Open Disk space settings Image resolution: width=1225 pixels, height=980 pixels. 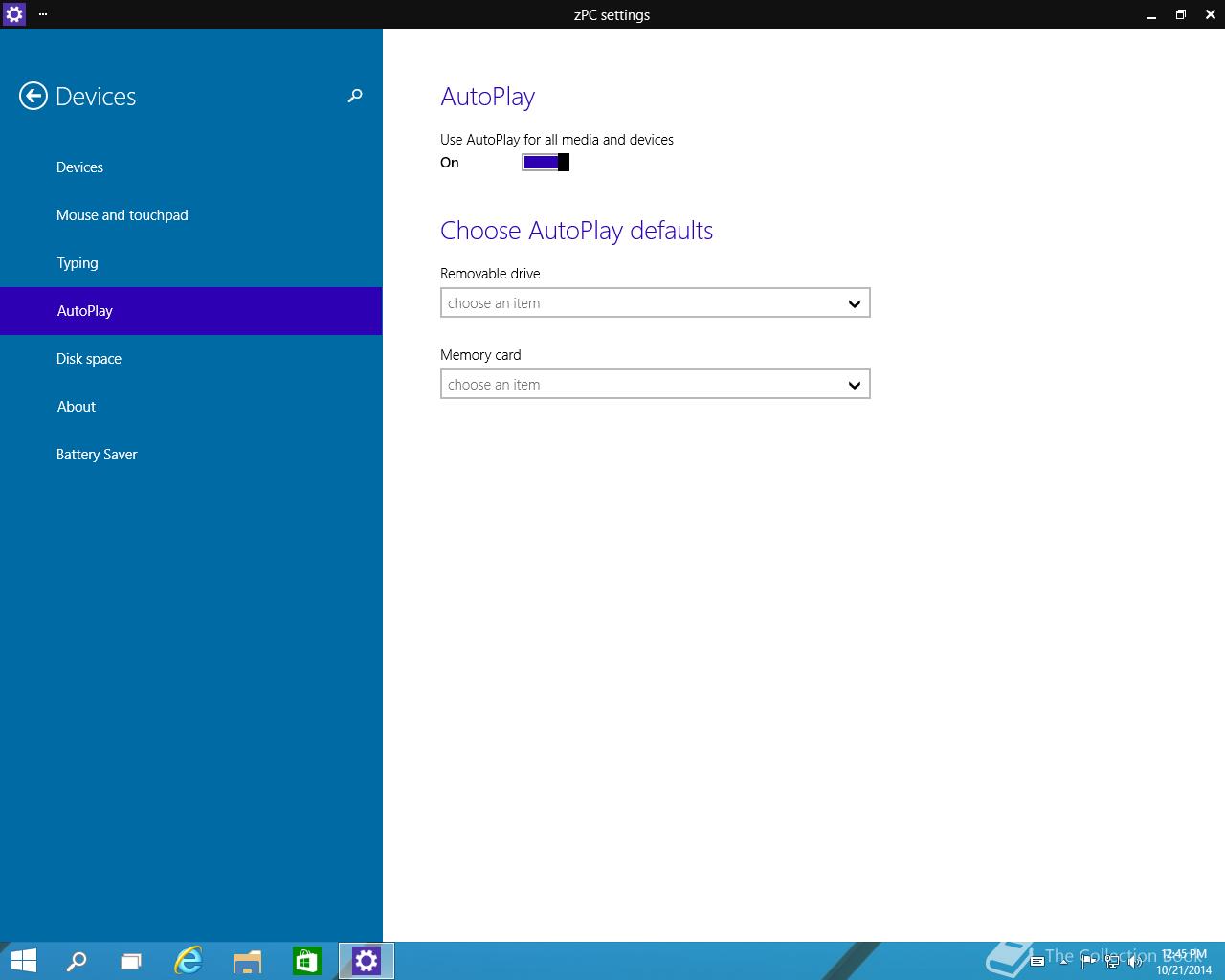click(191, 359)
